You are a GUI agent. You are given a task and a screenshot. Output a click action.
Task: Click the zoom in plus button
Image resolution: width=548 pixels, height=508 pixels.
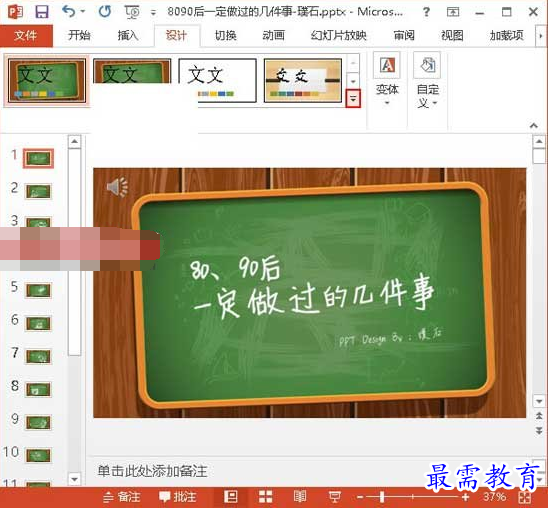[465, 496]
